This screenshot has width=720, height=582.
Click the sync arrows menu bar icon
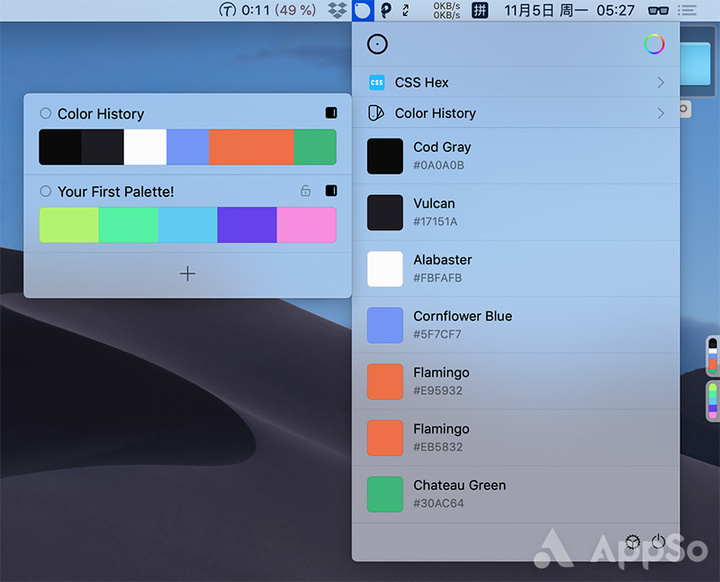(x=405, y=10)
